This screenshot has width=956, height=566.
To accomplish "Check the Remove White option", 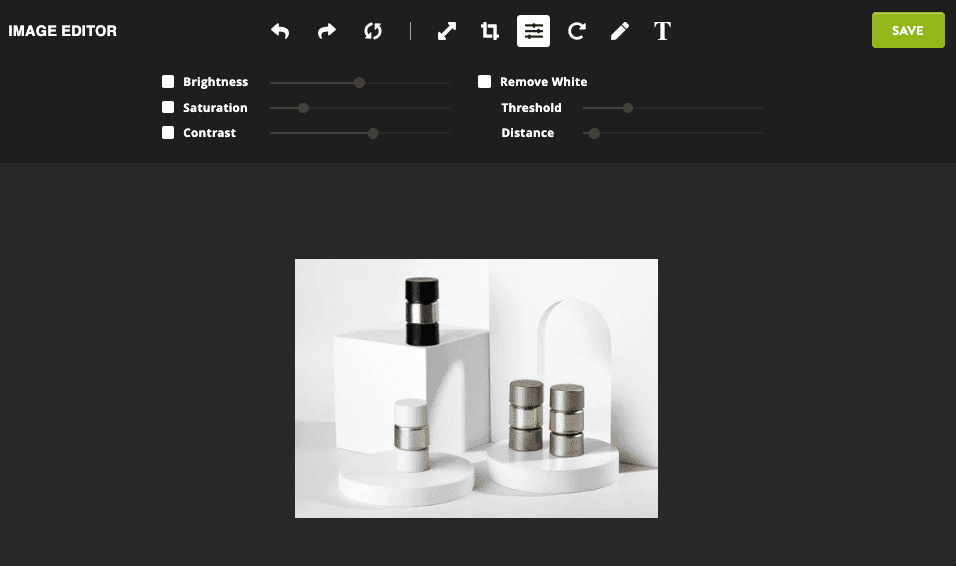I will [484, 81].
